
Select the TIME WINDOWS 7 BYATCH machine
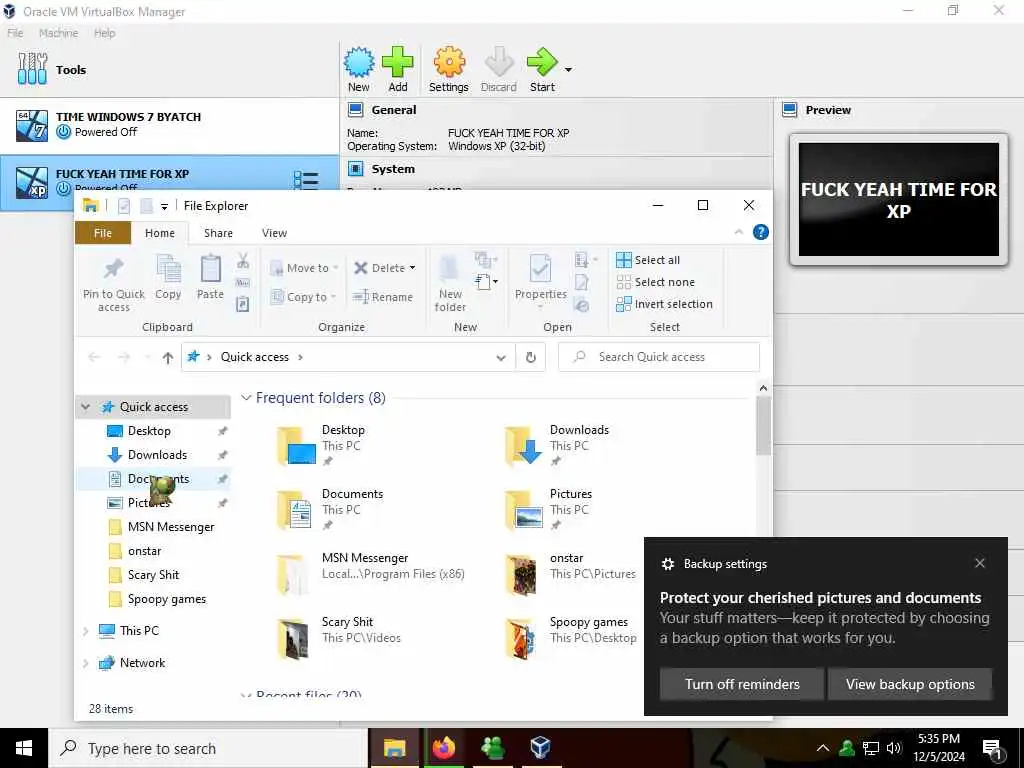169,125
